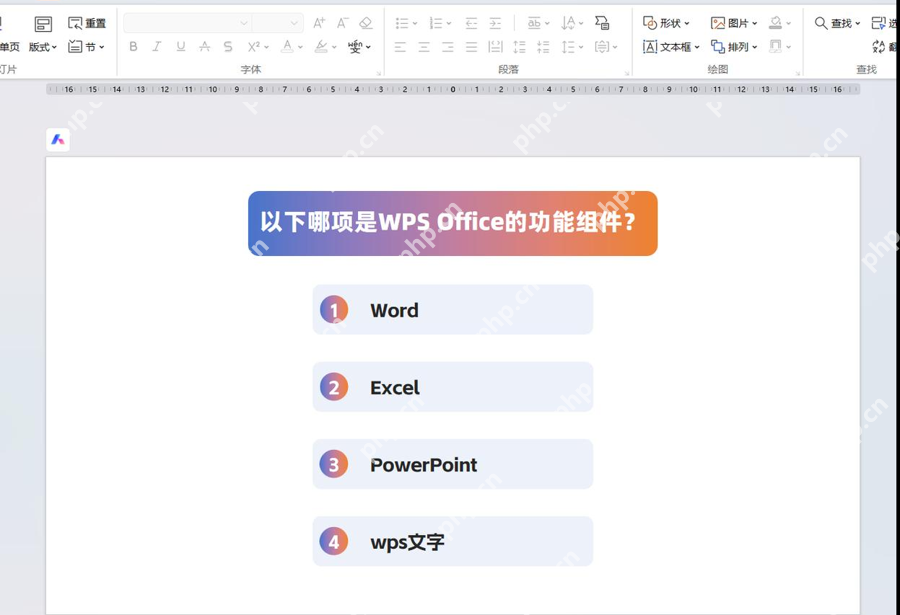Viewport: 900px width, 615px height.
Task: Toggle underline formatting
Action: (181, 47)
